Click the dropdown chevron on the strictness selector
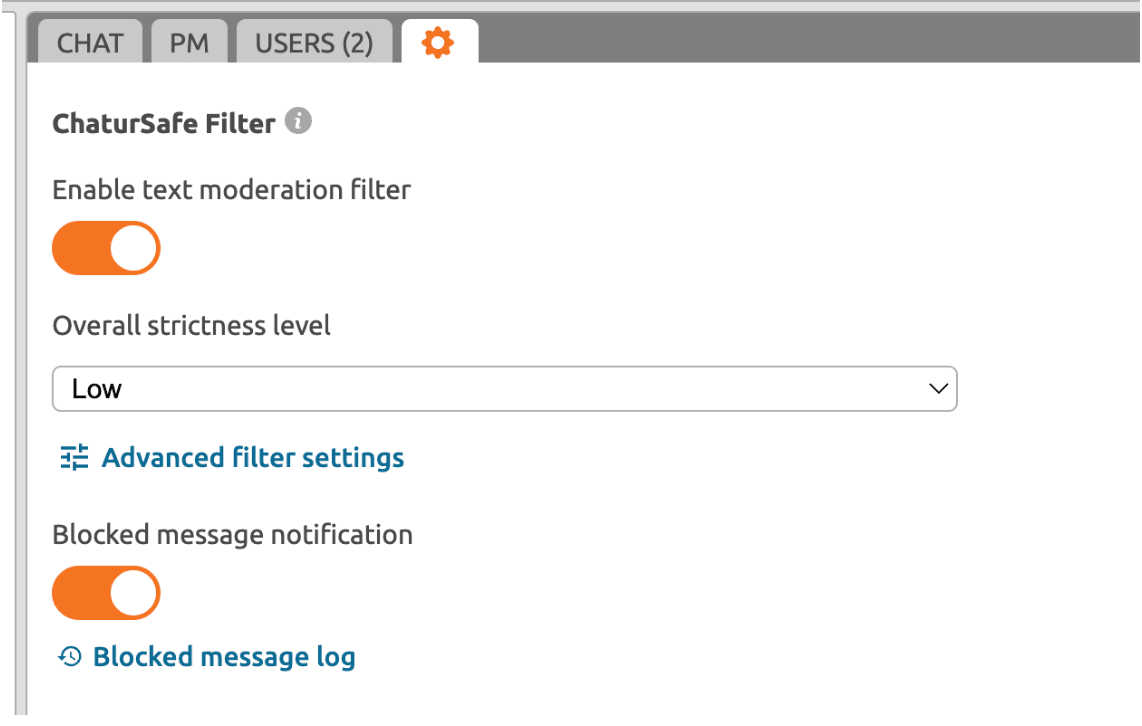 pos(938,388)
